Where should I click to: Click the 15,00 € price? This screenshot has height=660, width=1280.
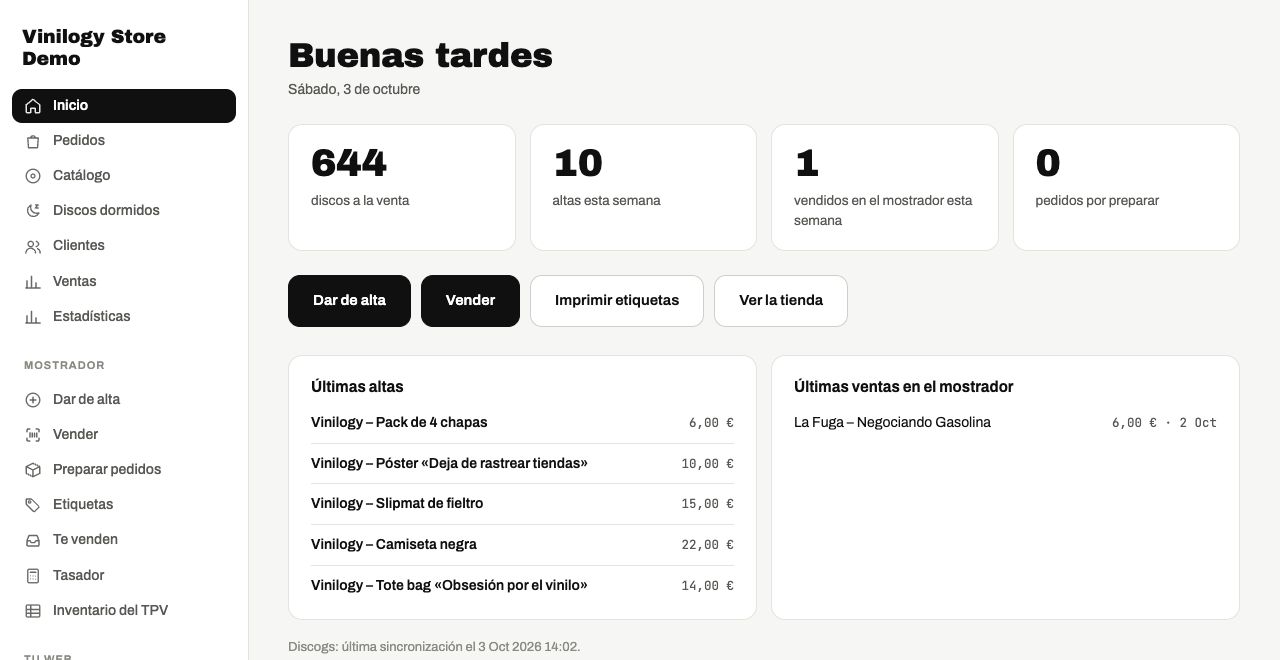(x=707, y=504)
